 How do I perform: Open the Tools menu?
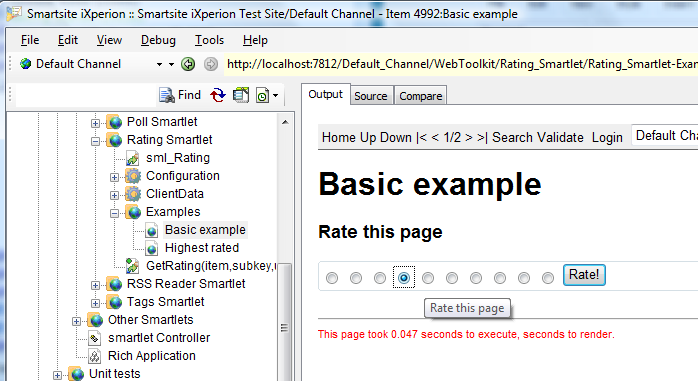pos(209,41)
